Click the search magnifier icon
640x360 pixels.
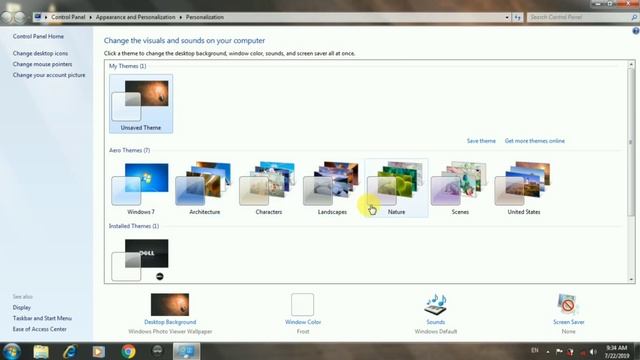pyautogui.click(x=634, y=18)
